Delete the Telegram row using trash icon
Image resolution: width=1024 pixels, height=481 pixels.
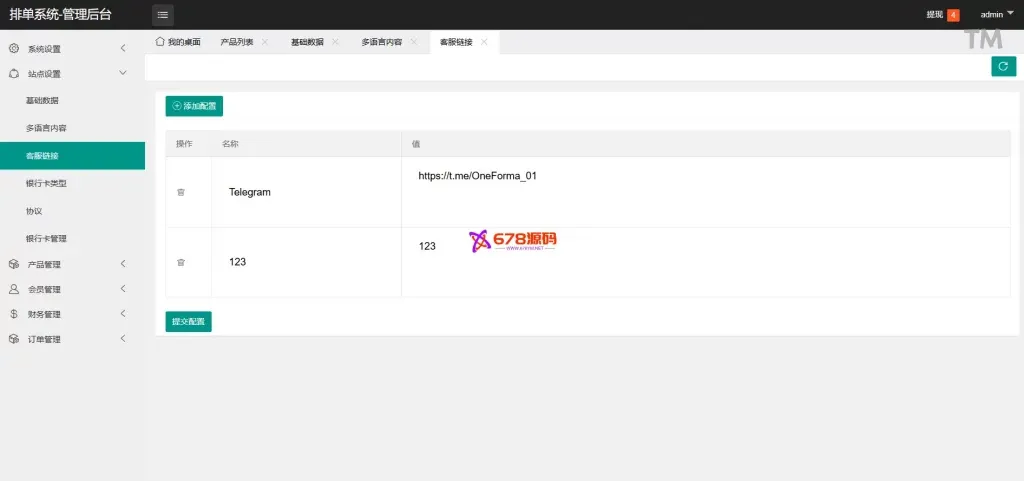pyautogui.click(x=181, y=192)
